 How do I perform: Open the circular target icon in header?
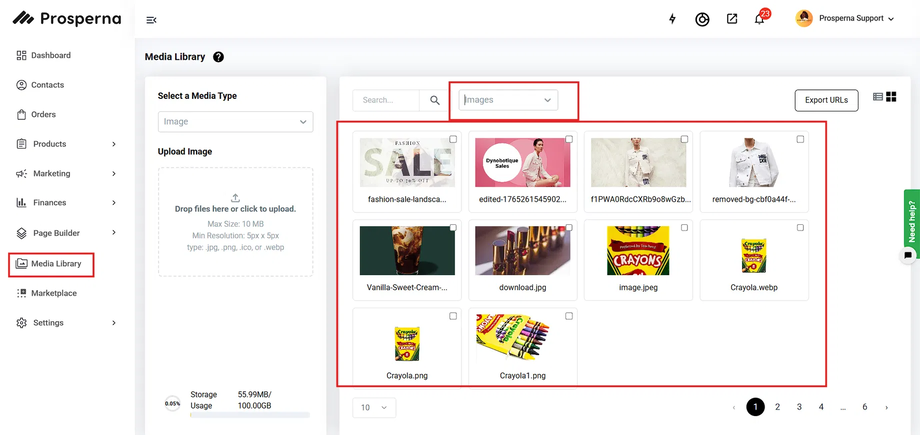pos(702,19)
